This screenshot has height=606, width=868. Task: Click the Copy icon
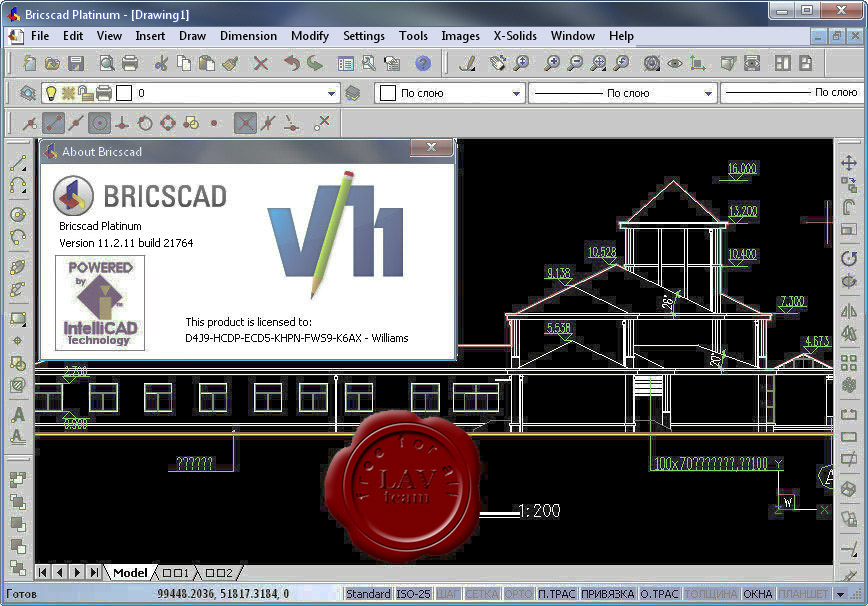(184, 63)
